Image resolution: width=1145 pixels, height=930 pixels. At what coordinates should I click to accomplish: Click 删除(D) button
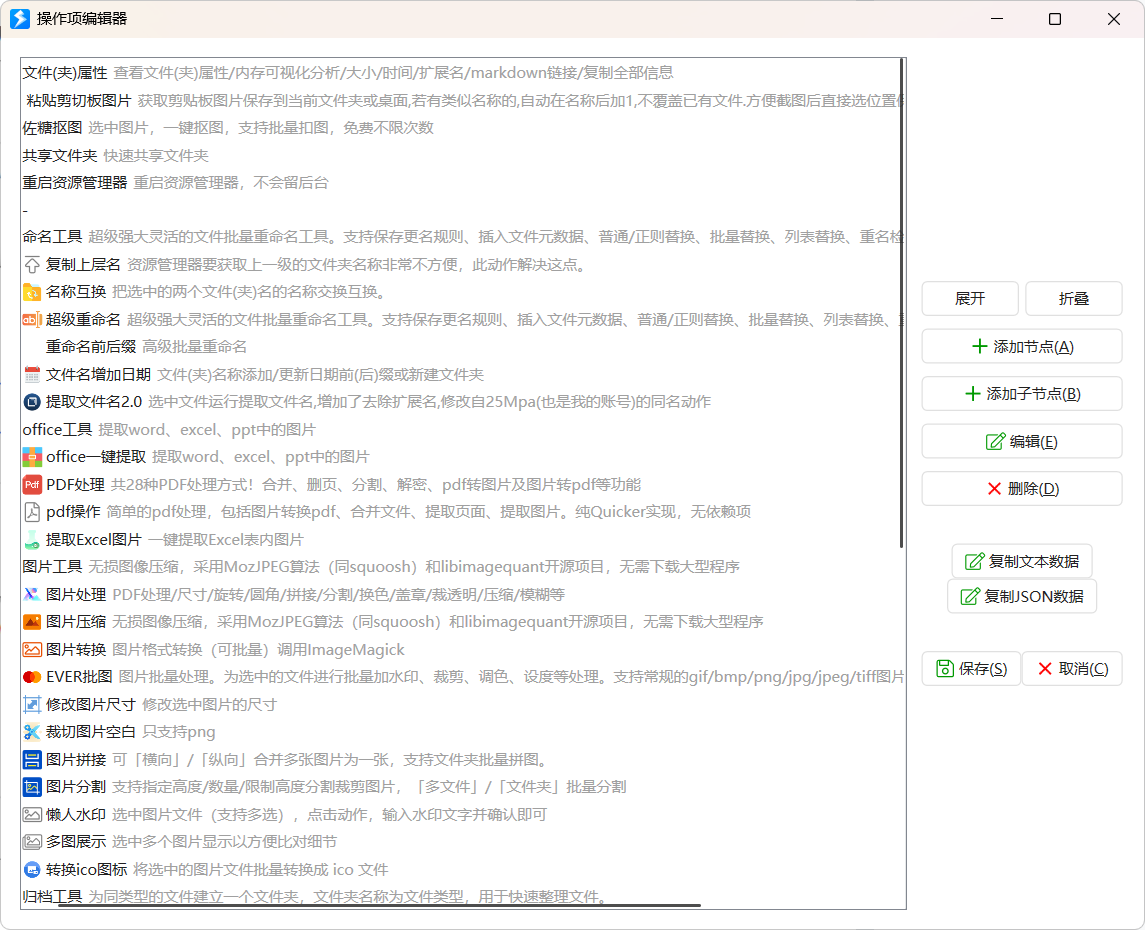point(1022,489)
